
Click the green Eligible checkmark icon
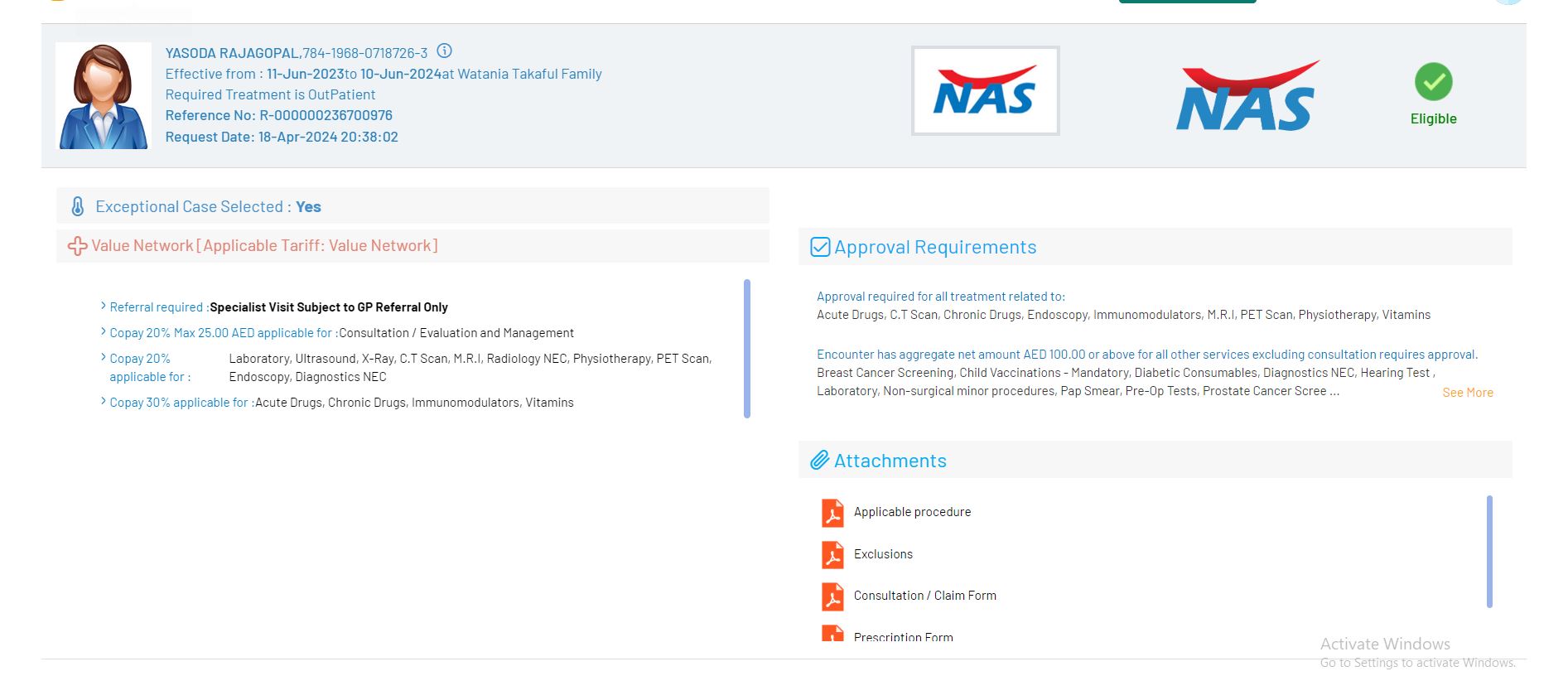pyautogui.click(x=1433, y=82)
